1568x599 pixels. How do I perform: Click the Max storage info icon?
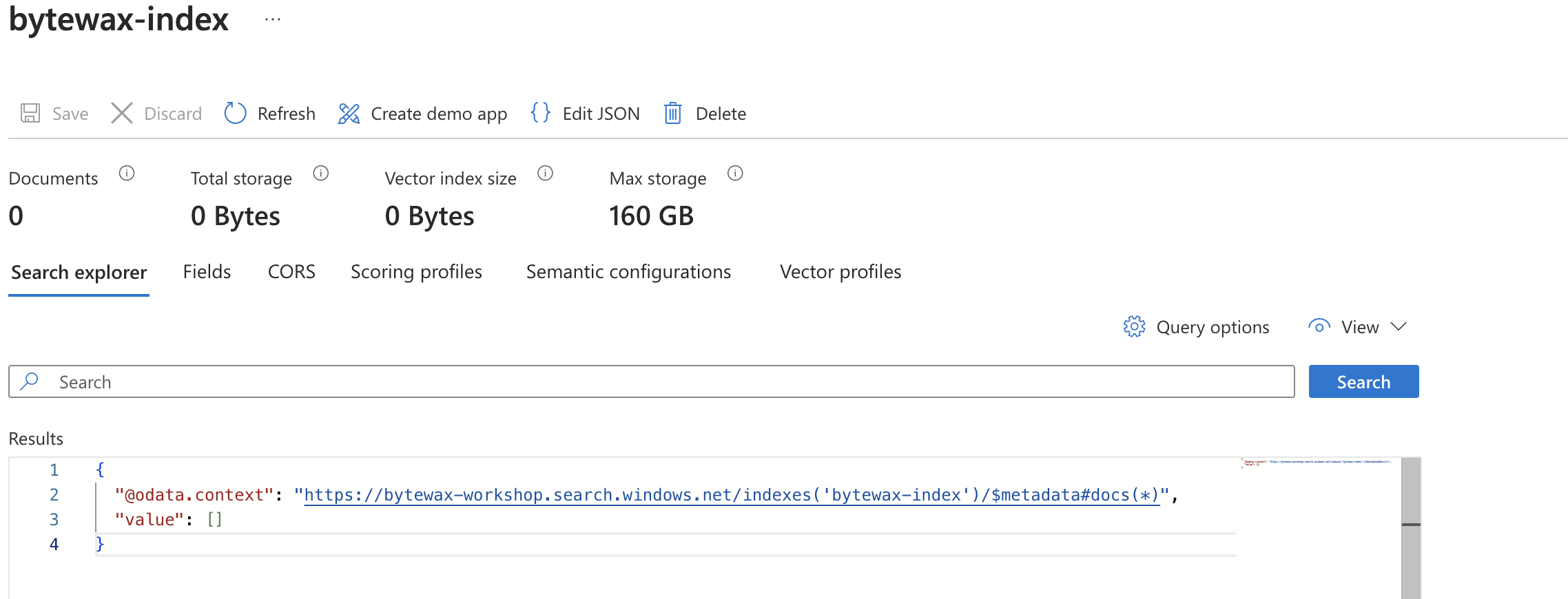(735, 174)
